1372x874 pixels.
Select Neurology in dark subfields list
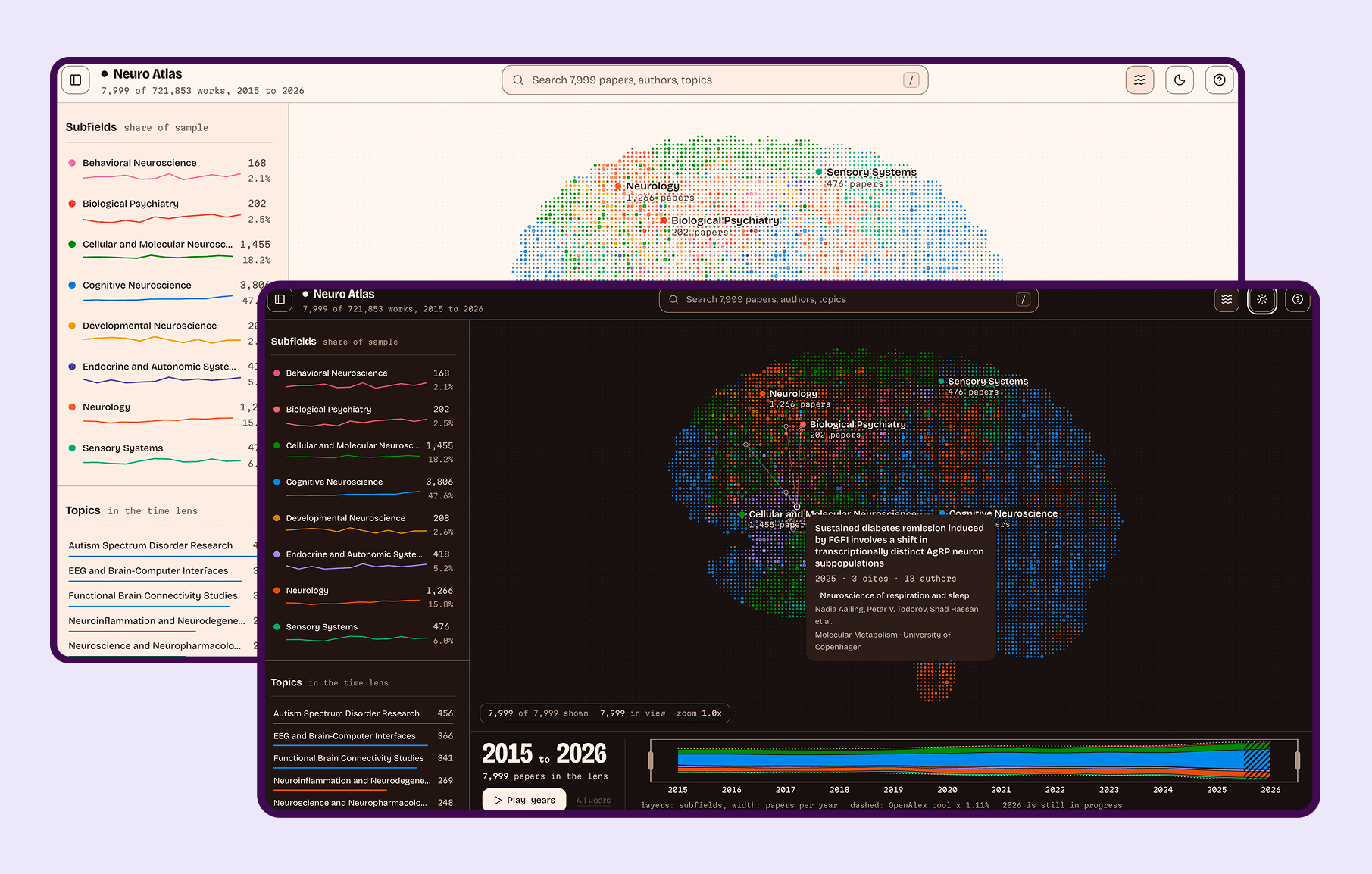click(x=363, y=597)
